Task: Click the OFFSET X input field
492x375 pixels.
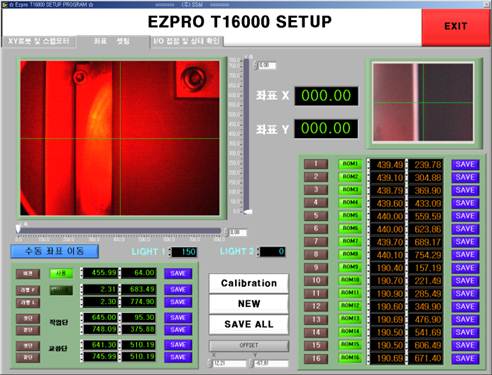Action: 229,364
